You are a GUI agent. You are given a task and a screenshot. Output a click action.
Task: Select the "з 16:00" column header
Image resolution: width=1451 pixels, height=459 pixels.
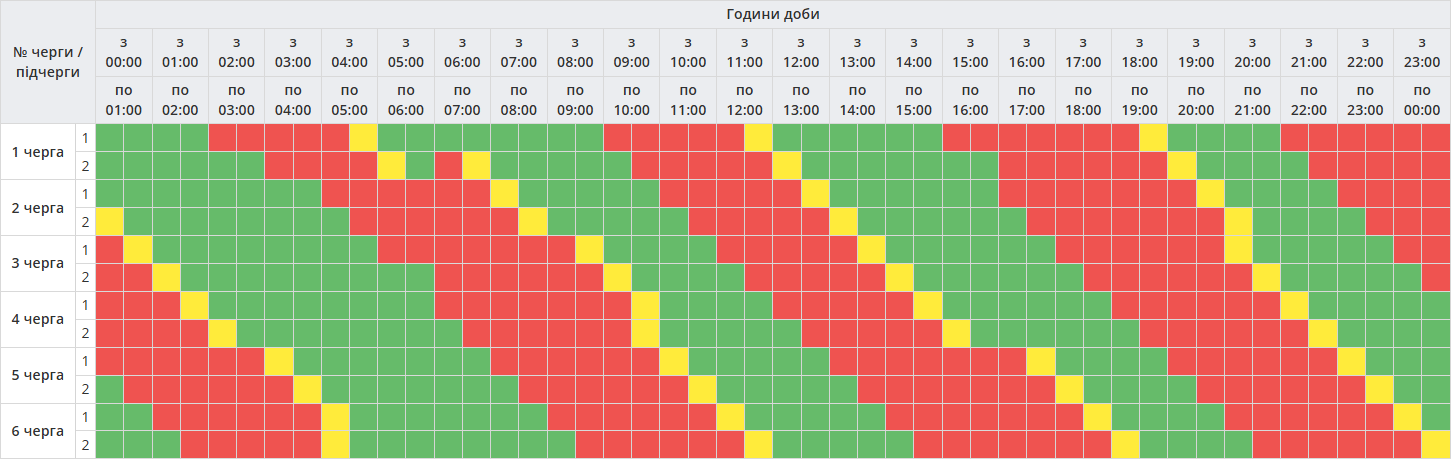coord(1027,52)
